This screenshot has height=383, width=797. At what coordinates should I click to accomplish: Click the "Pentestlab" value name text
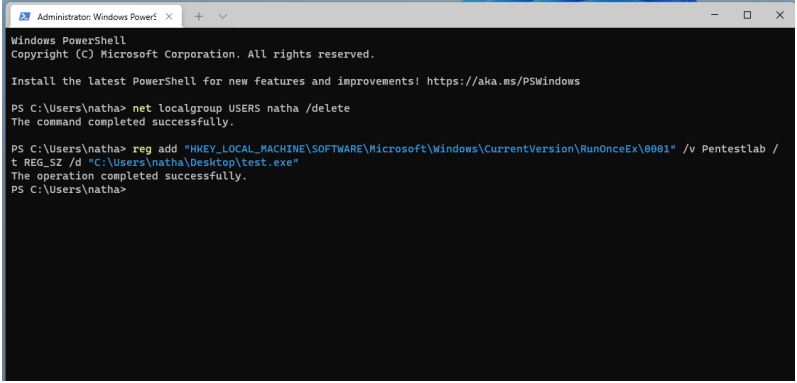coord(733,149)
